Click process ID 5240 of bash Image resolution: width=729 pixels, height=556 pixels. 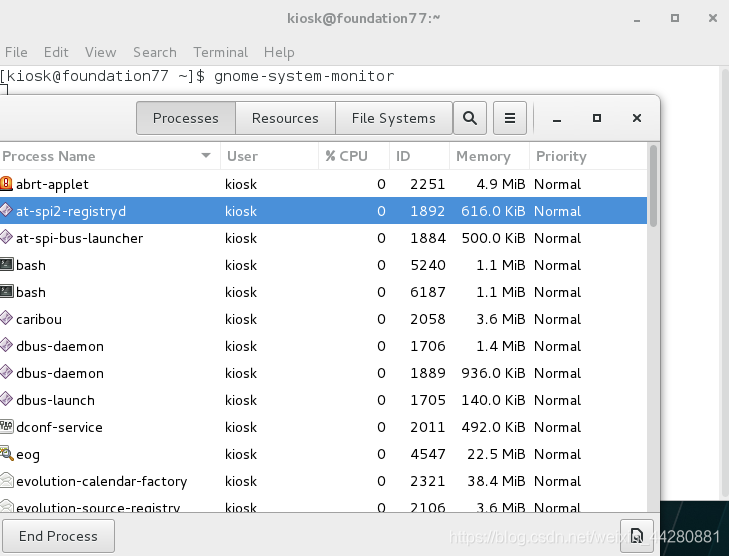[428, 265]
